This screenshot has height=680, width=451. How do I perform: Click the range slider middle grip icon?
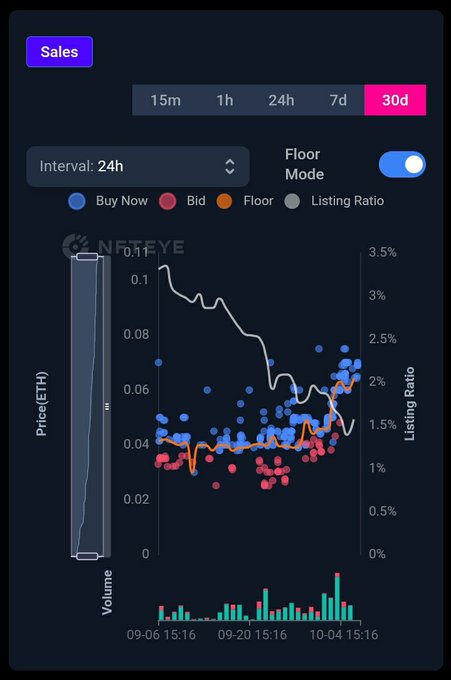[x=107, y=406]
